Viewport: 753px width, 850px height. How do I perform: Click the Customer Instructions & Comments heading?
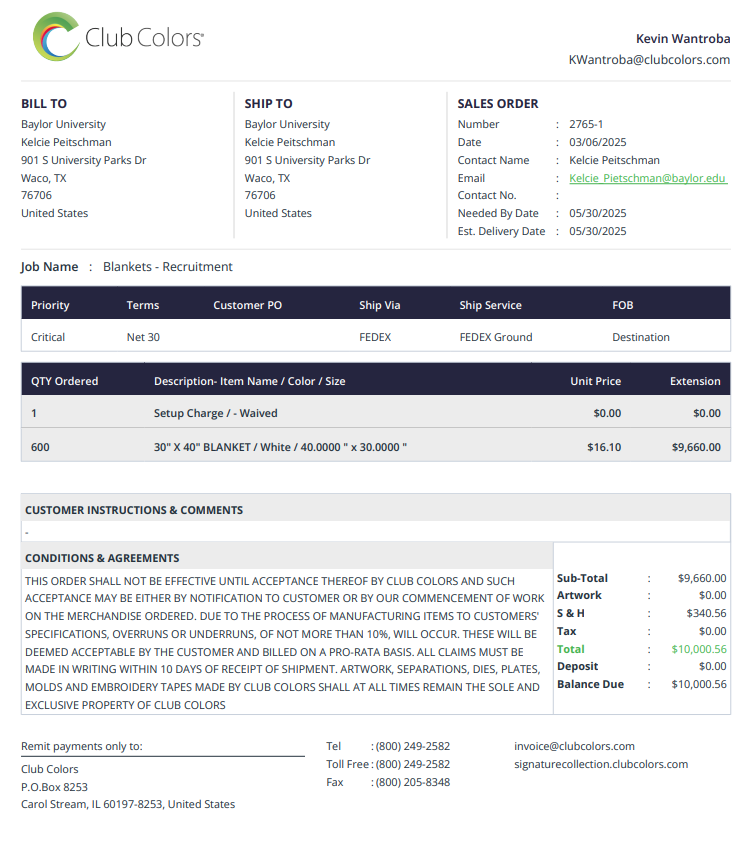click(134, 510)
